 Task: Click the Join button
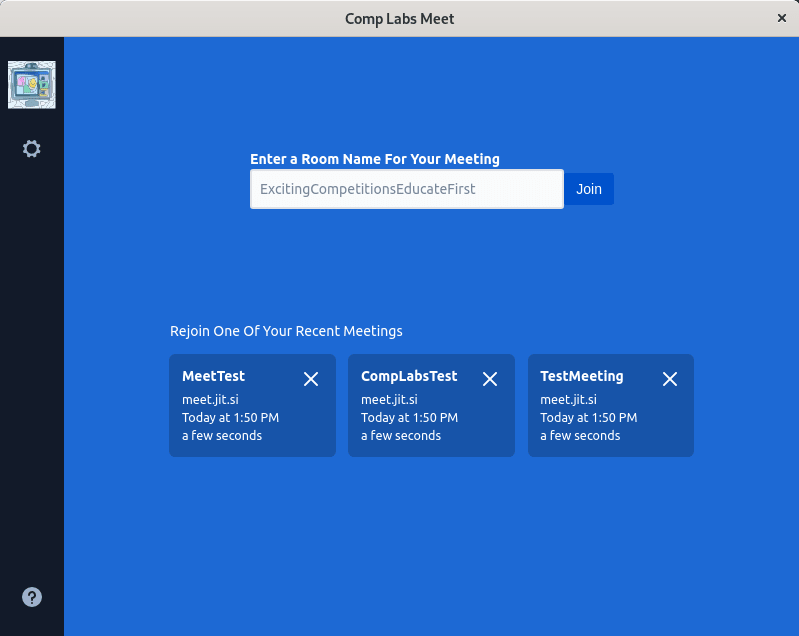(589, 189)
